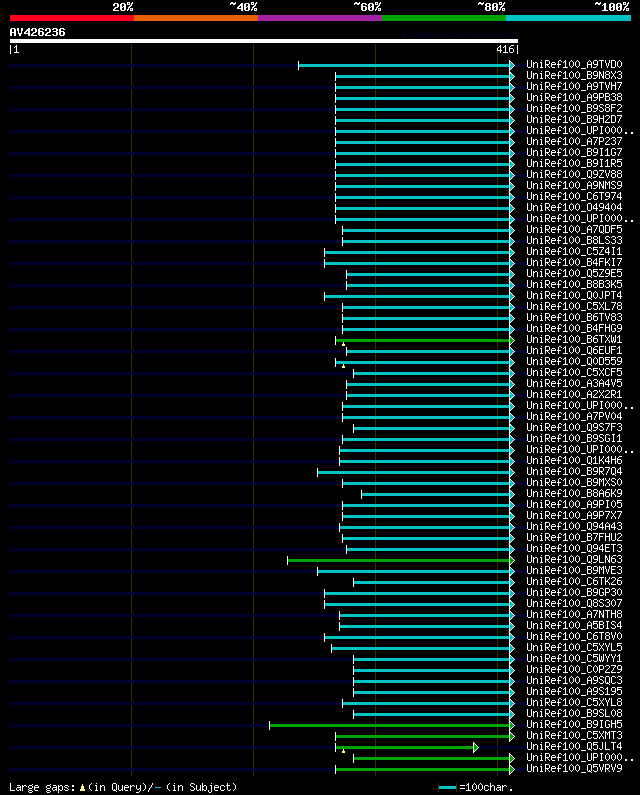640x795 pixels.
Task: Select hit label UniRef100_Q9ZV88
Action: tap(574, 174)
